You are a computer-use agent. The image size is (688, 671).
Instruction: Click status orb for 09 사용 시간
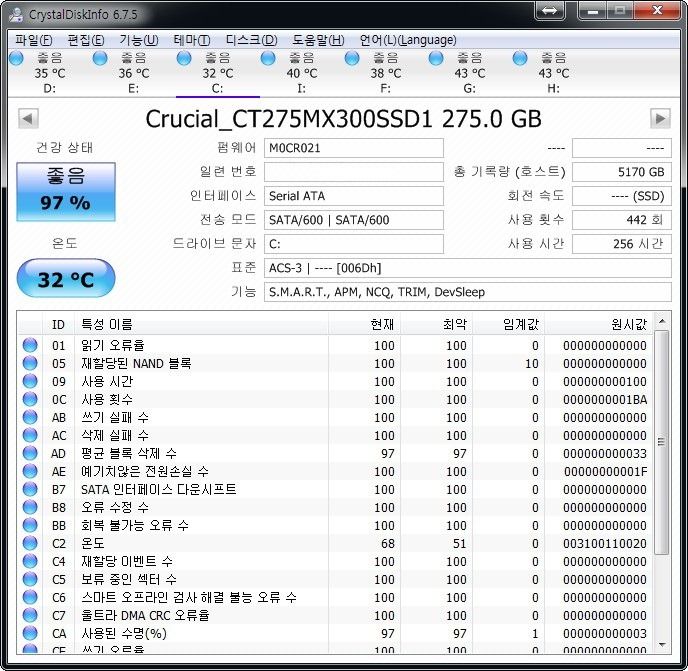(x=30, y=381)
